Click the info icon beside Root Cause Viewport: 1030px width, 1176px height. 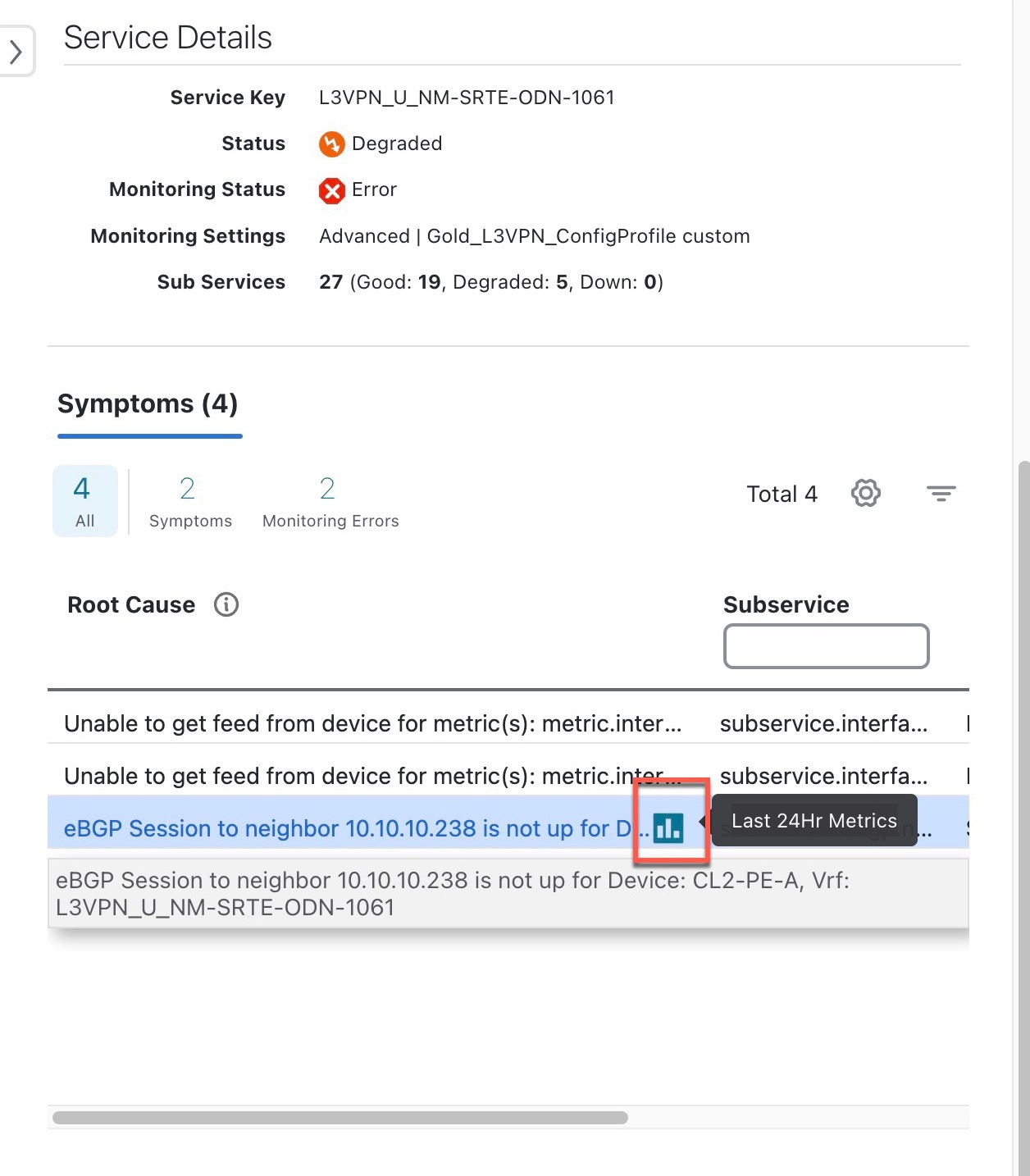pos(226,604)
